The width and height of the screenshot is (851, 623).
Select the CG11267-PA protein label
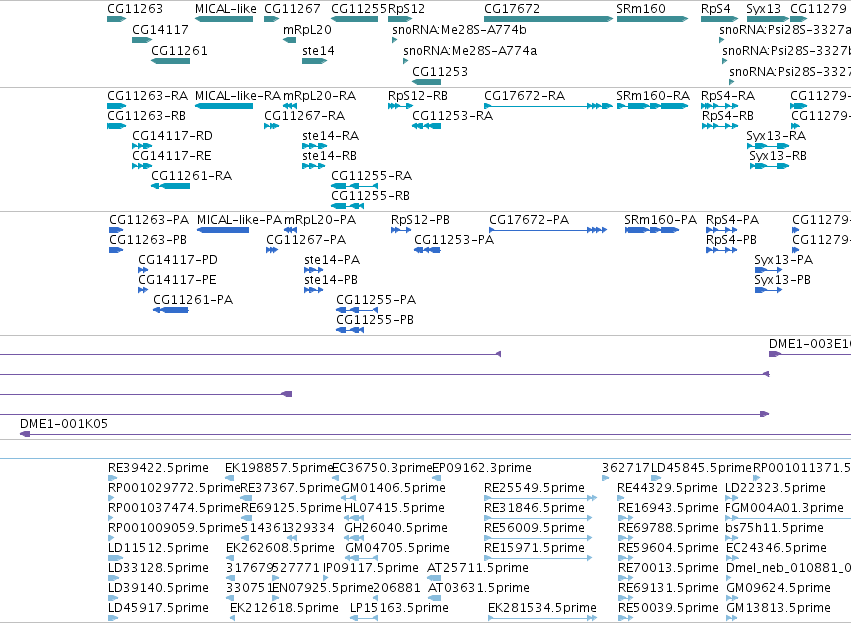(306, 240)
